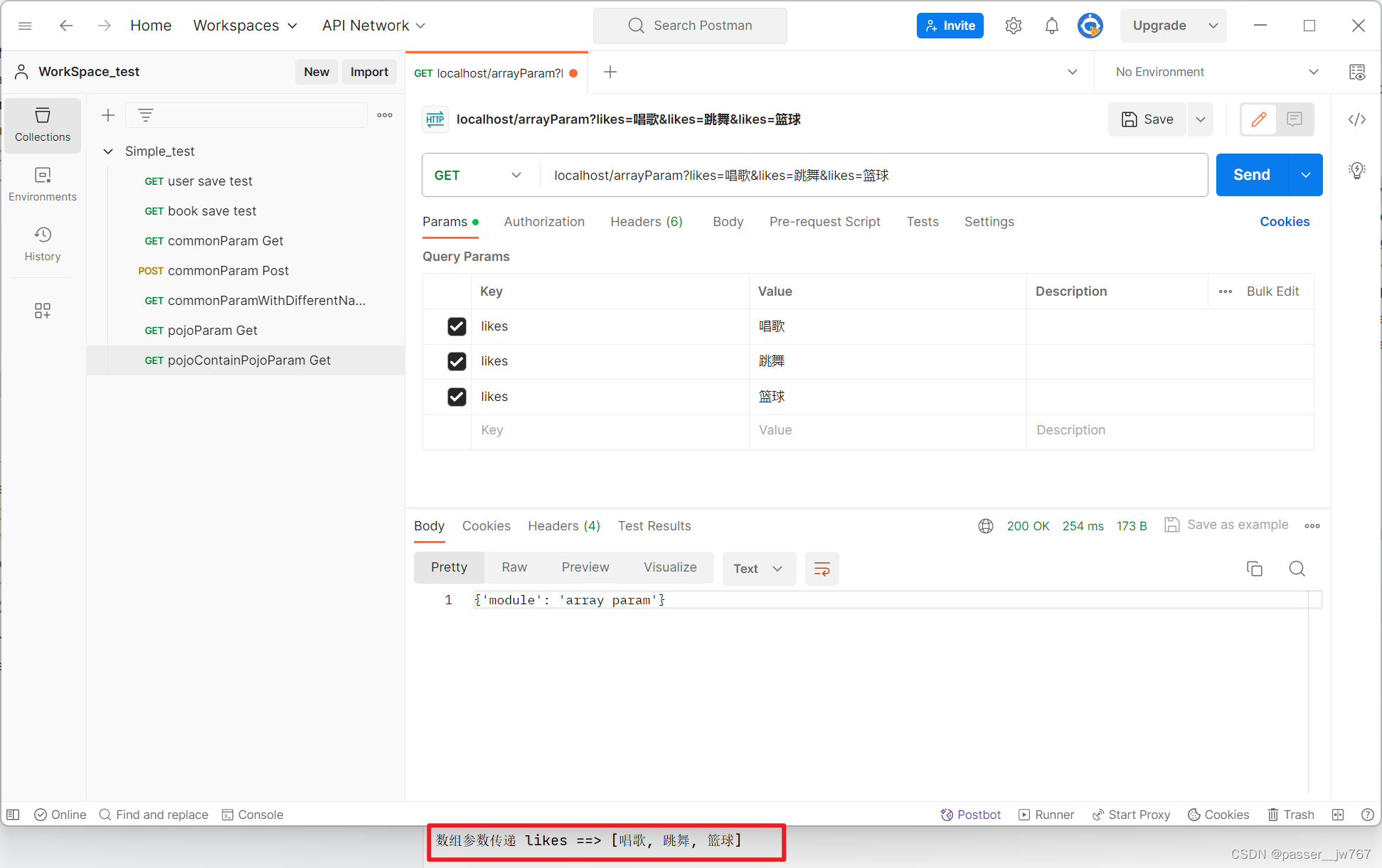Viewport: 1382px width, 868px height.
Task: Open configure workspace sidebar icon
Action: [x=43, y=311]
